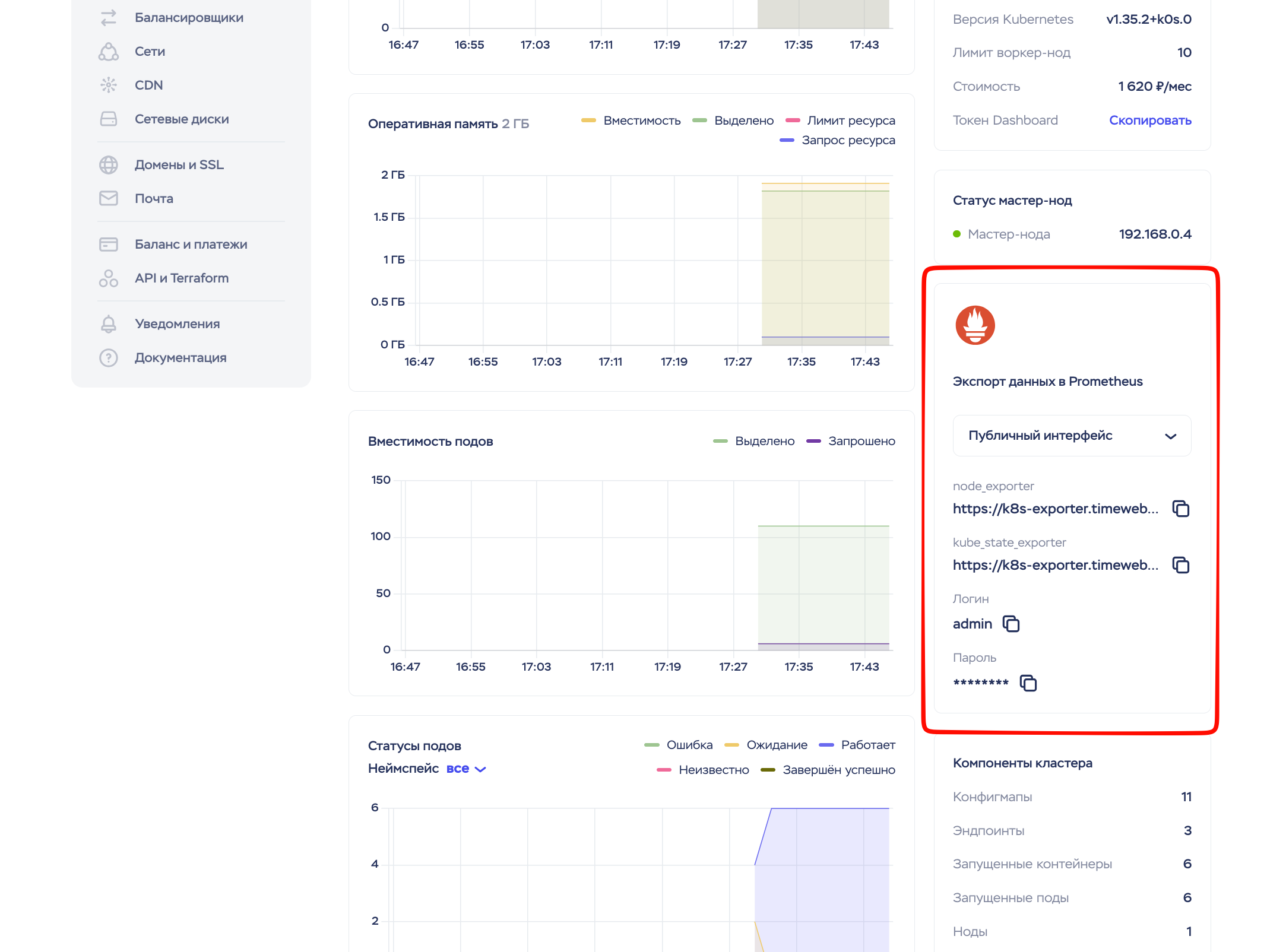Open API и Terraform page
1286x952 pixels.
[181, 278]
